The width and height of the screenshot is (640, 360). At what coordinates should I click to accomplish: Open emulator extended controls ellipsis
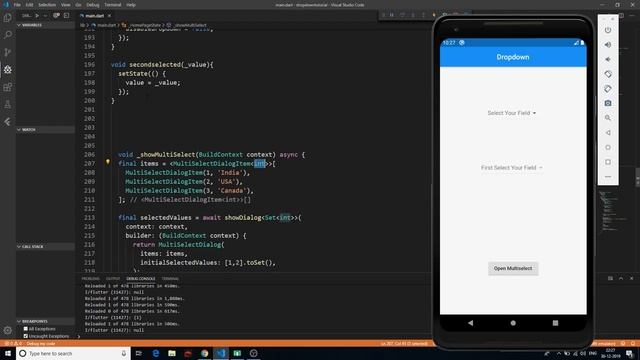(608, 177)
